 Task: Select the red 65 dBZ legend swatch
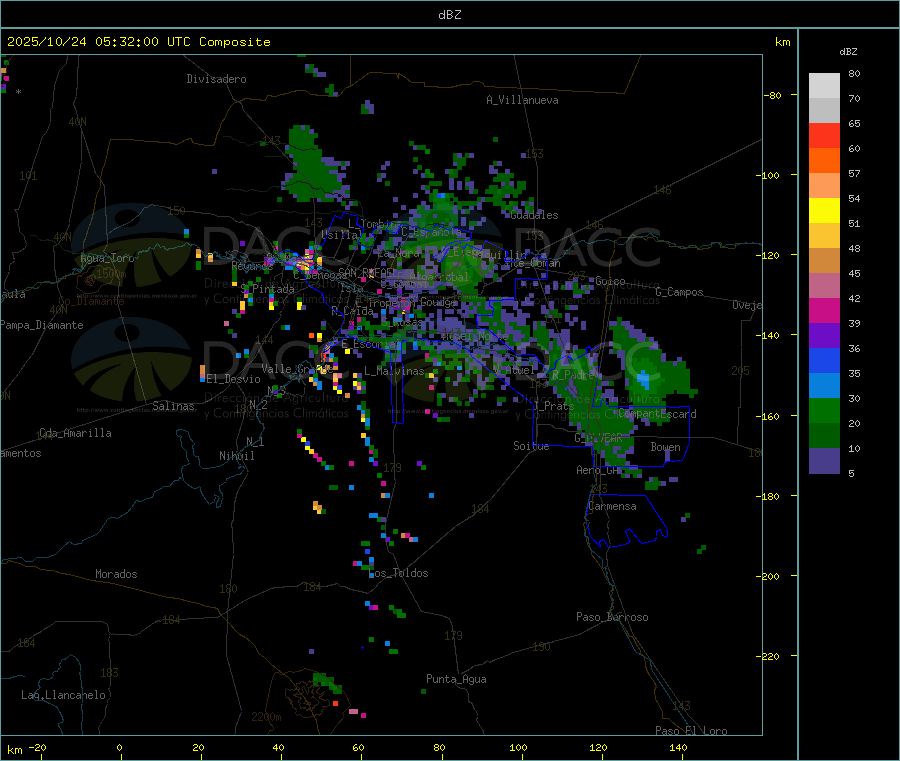point(824,135)
